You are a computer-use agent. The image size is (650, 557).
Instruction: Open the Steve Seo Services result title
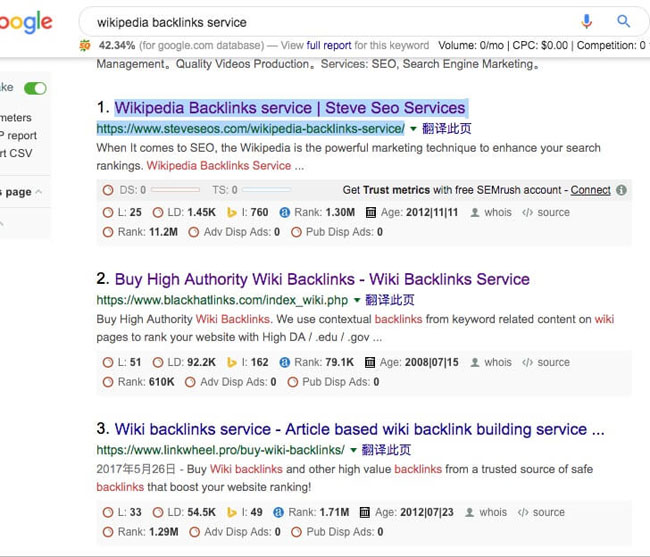click(290, 108)
